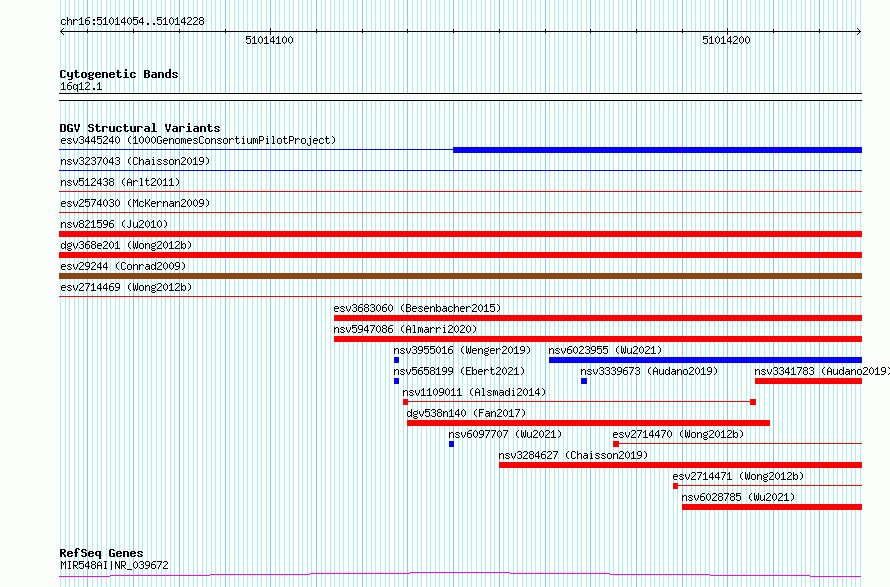Click nsv6023955 (Wu2021) label
The image size is (890, 587).
(605, 350)
